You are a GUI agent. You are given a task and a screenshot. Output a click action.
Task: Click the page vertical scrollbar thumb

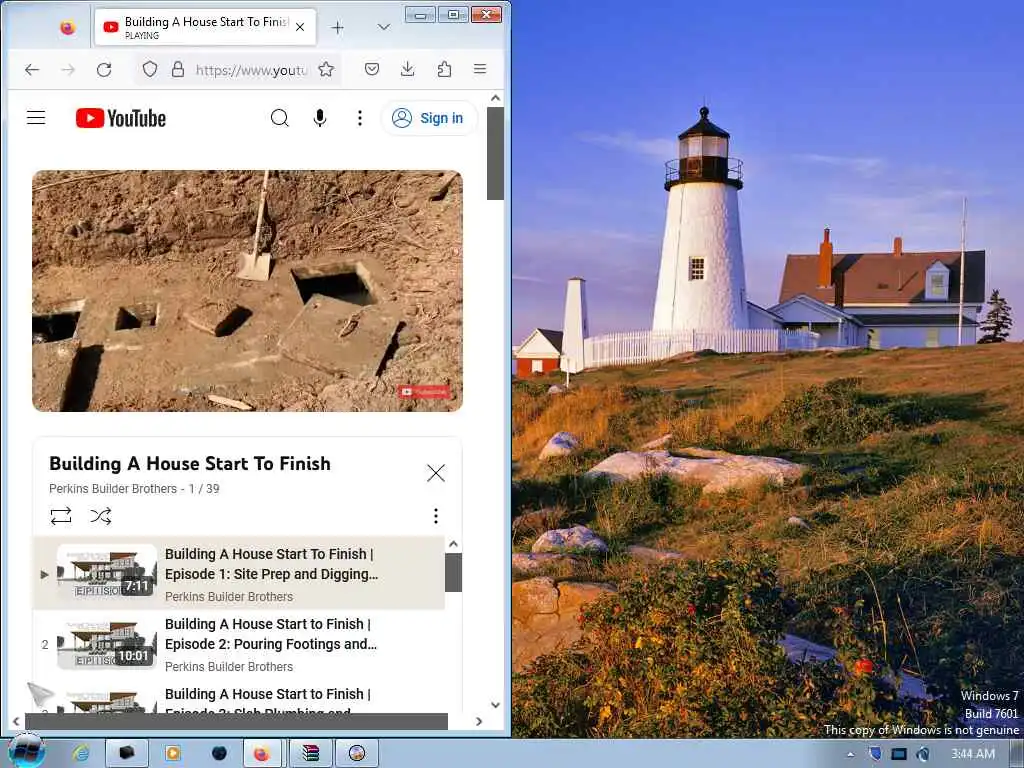click(495, 153)
